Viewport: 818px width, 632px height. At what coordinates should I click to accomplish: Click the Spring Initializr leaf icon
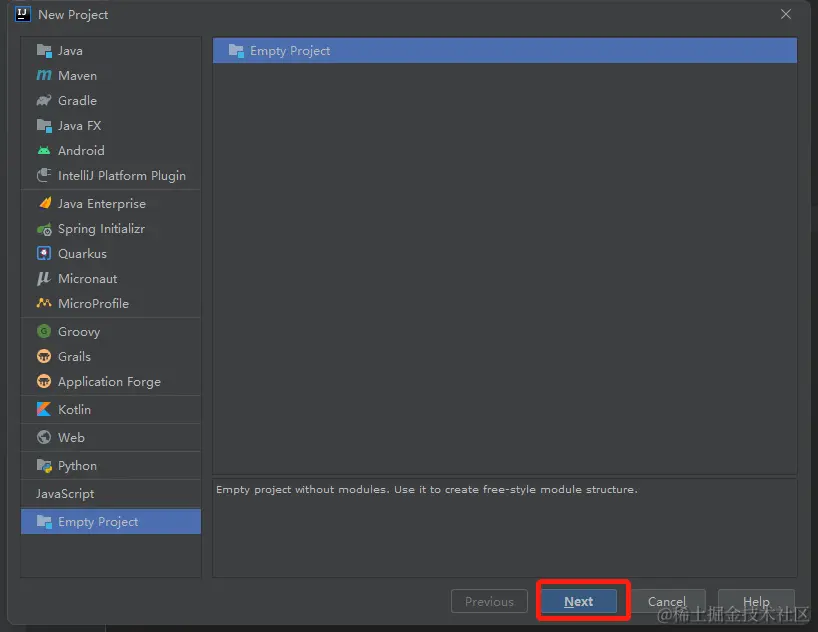44,229
